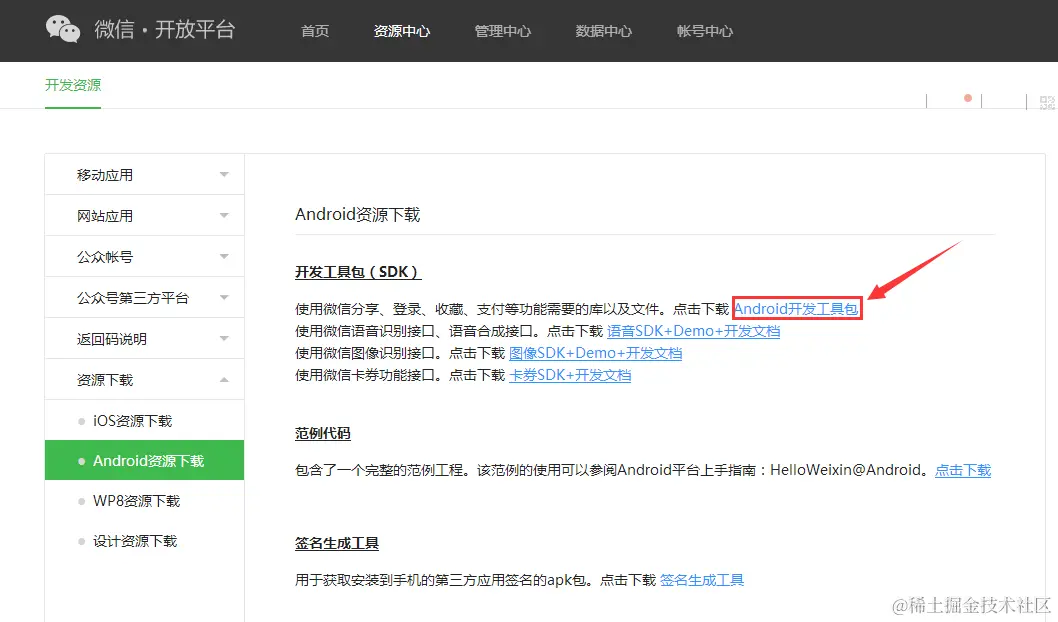Open 设计资源下载 in the sidebar
Screen dimensions: 1058x622
(144, 541)
